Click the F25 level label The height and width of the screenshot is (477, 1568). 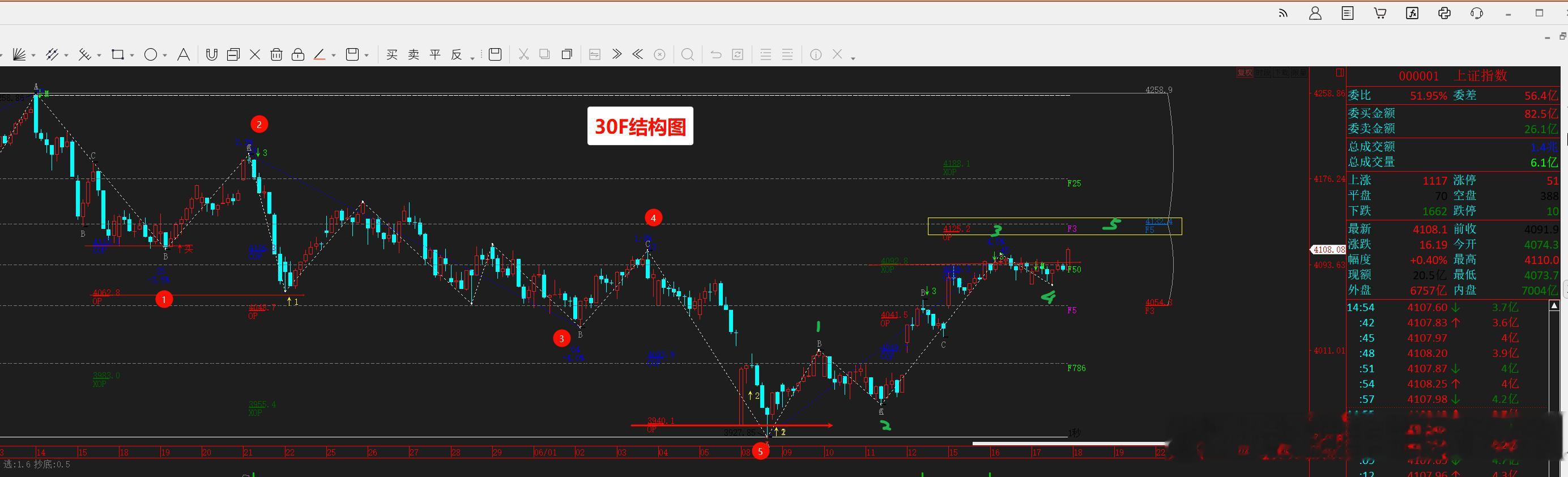[1075, 183]
